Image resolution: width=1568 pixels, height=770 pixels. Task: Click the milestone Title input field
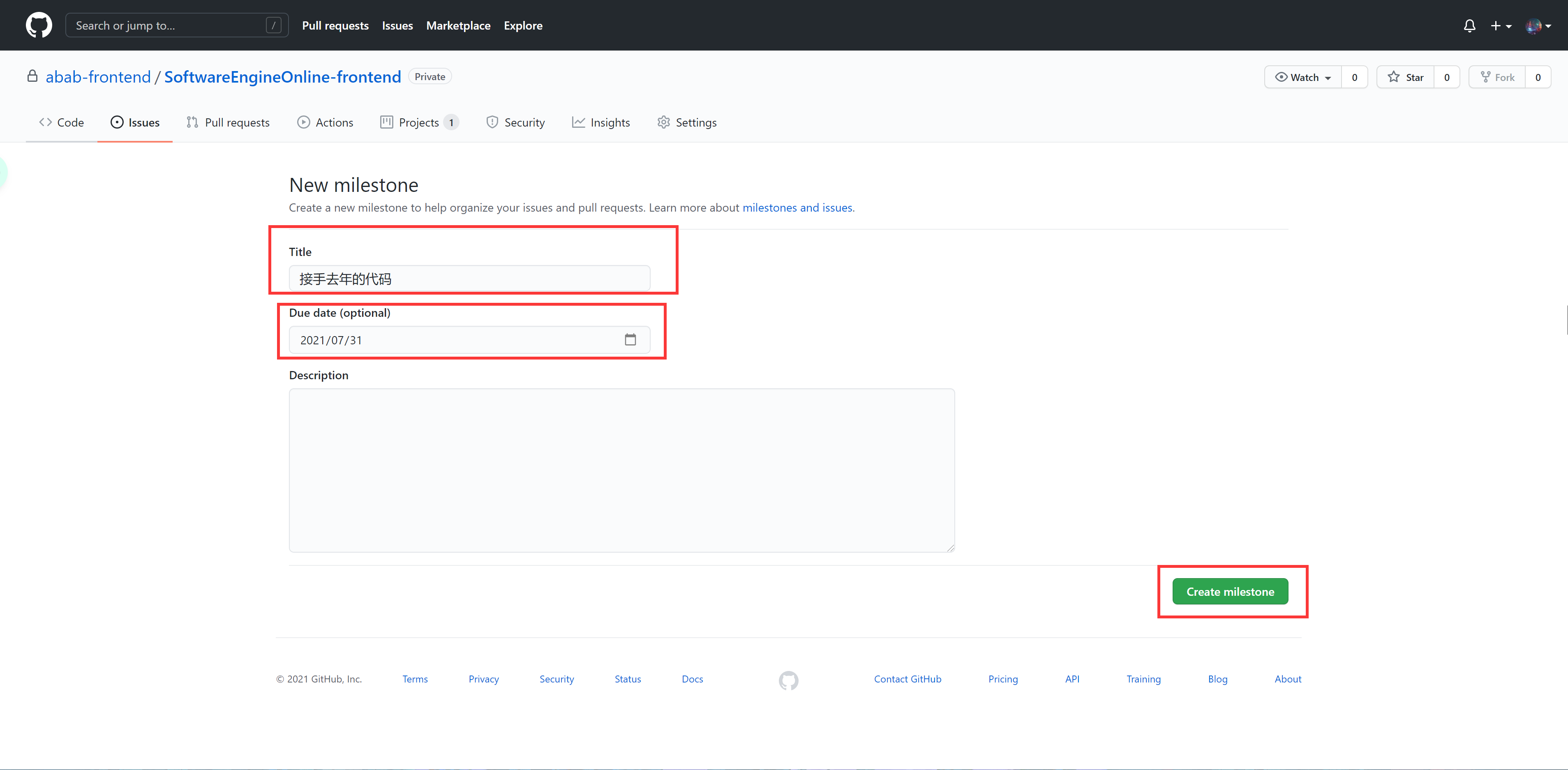click(469, 279)
